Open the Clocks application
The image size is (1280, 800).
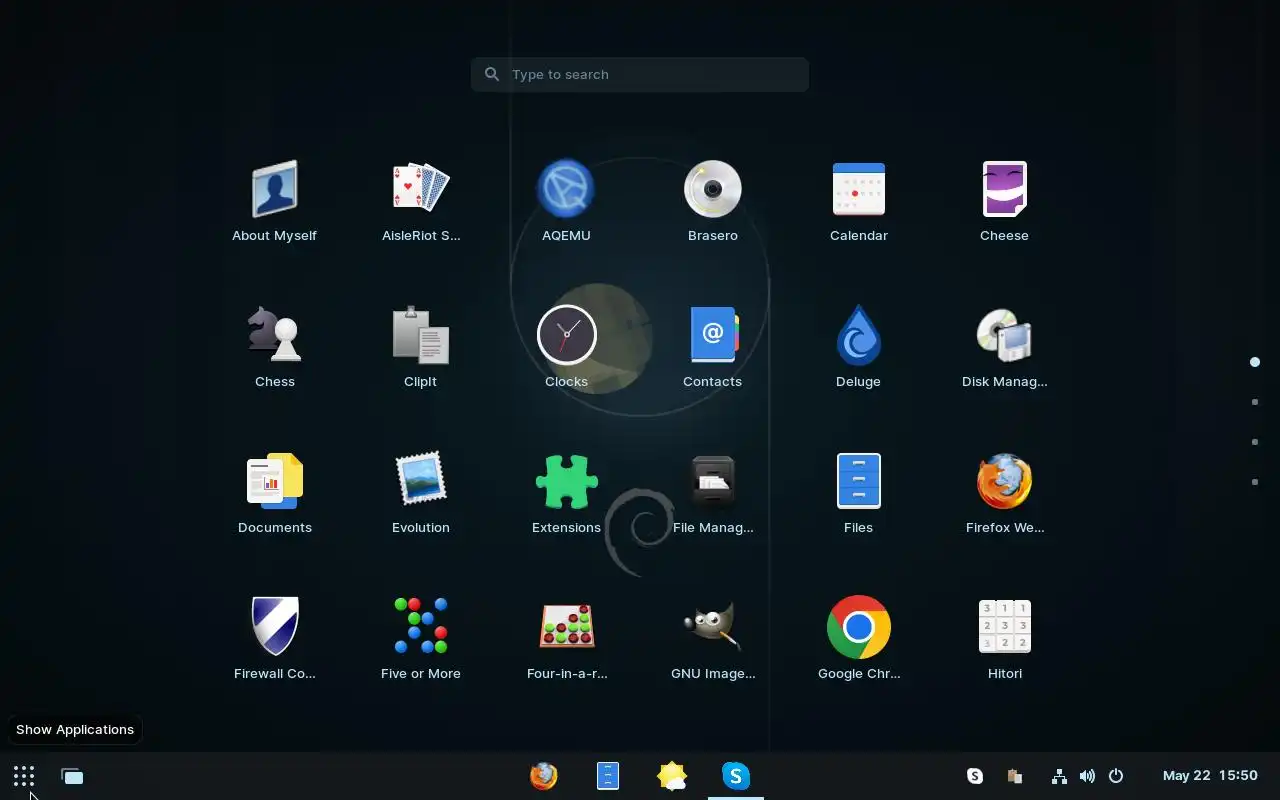[566, 347]
